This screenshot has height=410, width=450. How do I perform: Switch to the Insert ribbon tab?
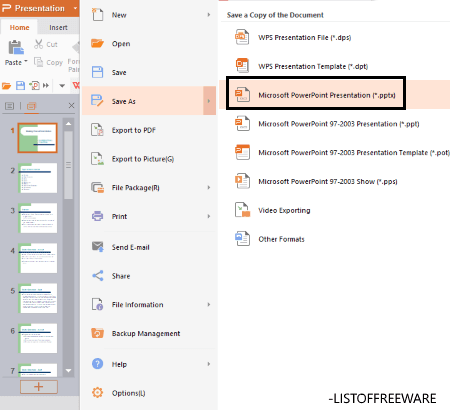58,27
